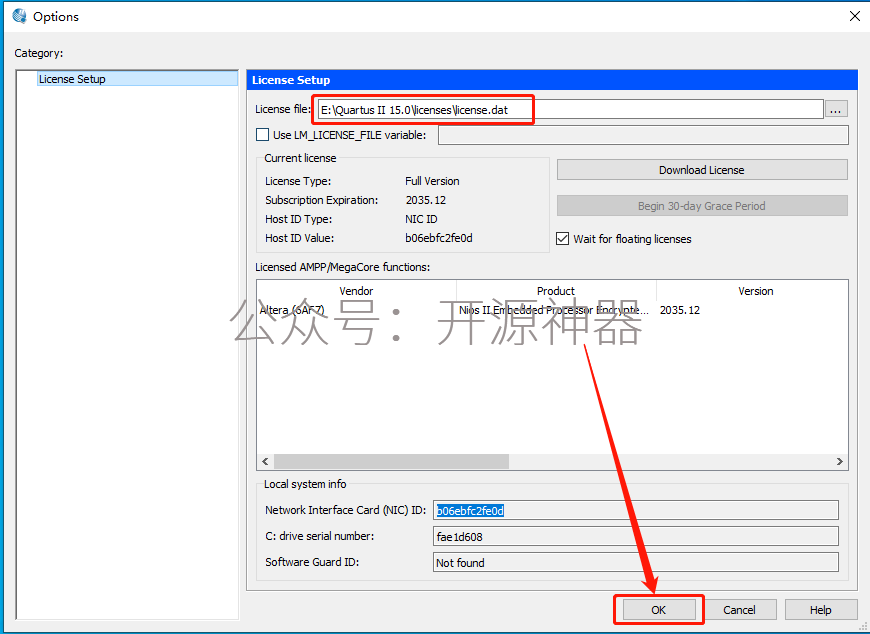Click the Full Version license type value
This screenshot has height=634, width=870.
click(x=432, y=181)
